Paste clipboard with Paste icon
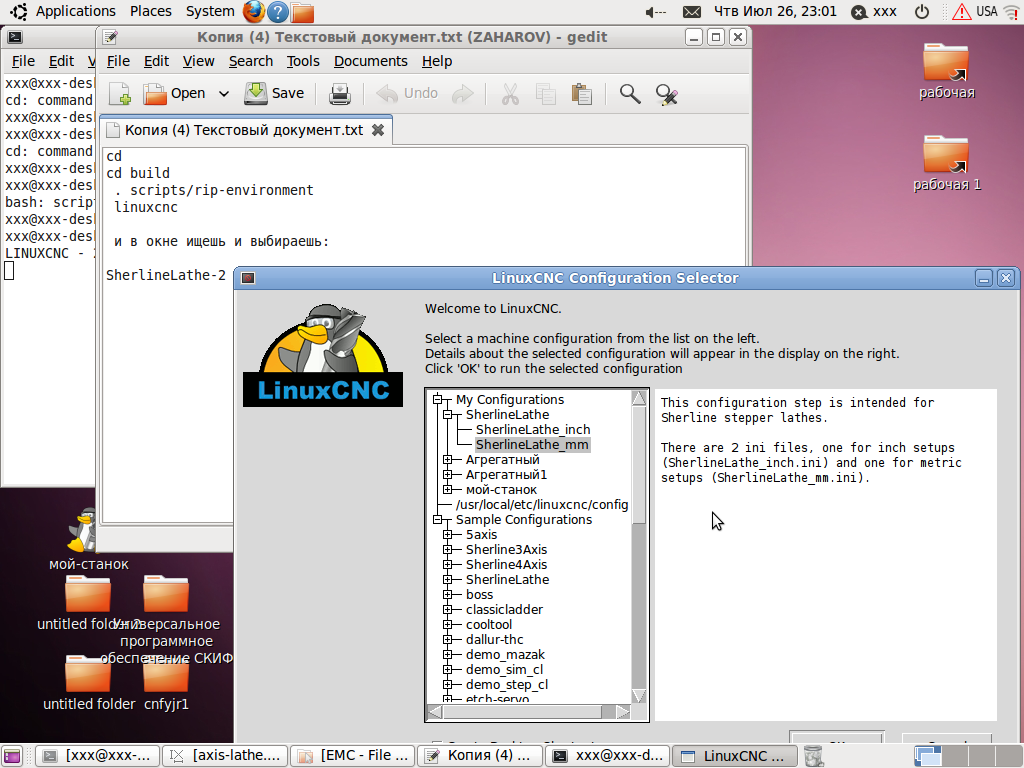Screen dimensions: 1024x768 pyautogui.click(x=581, y=94)
